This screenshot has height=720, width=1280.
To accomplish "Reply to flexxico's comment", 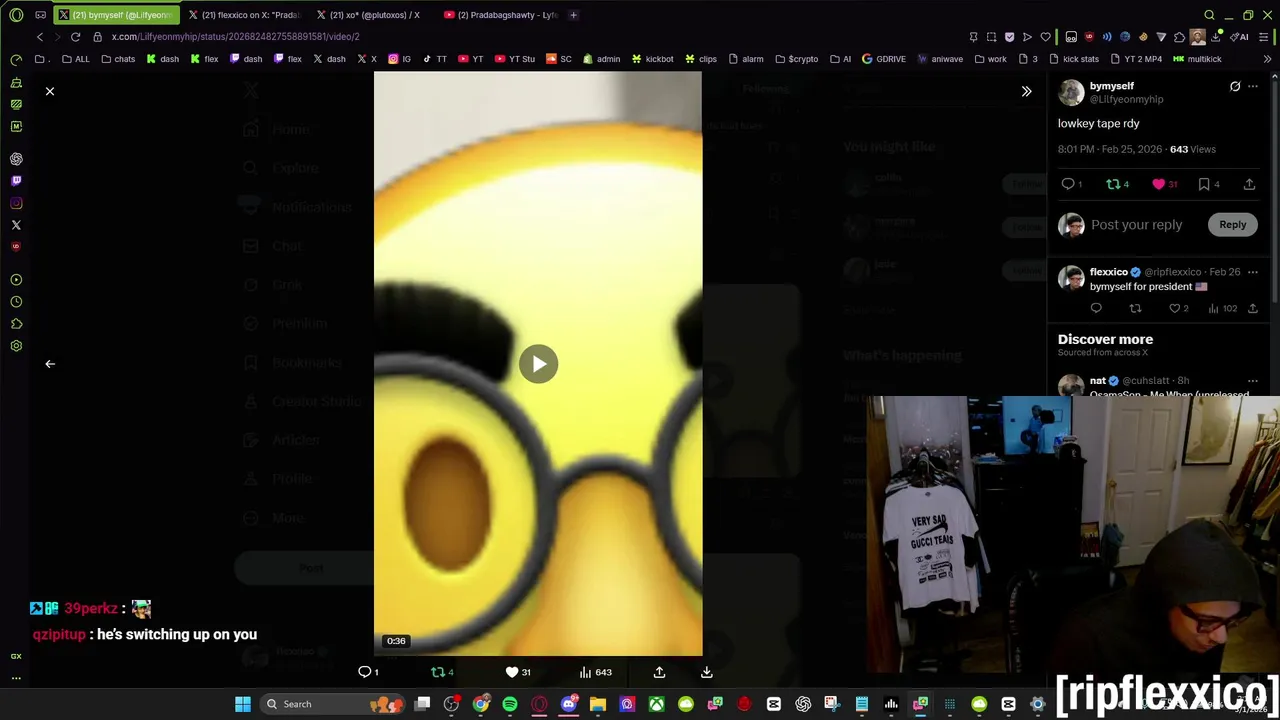I will tap(1096, 309).
